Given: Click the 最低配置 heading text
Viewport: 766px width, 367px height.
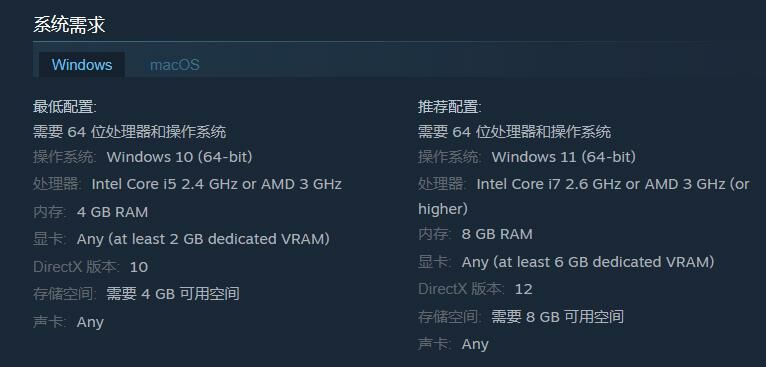Looking at the screenshot, I should pos(64,107).
